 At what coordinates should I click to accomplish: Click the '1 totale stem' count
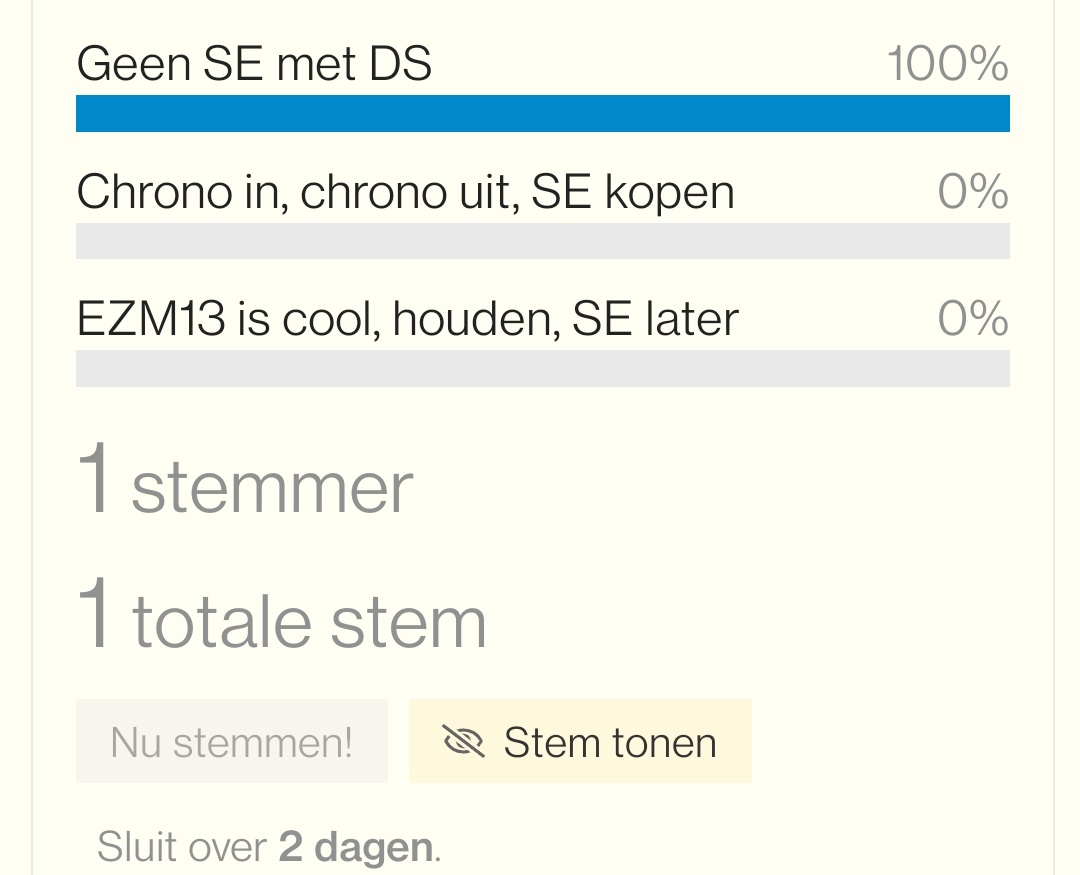click(281, 615)
